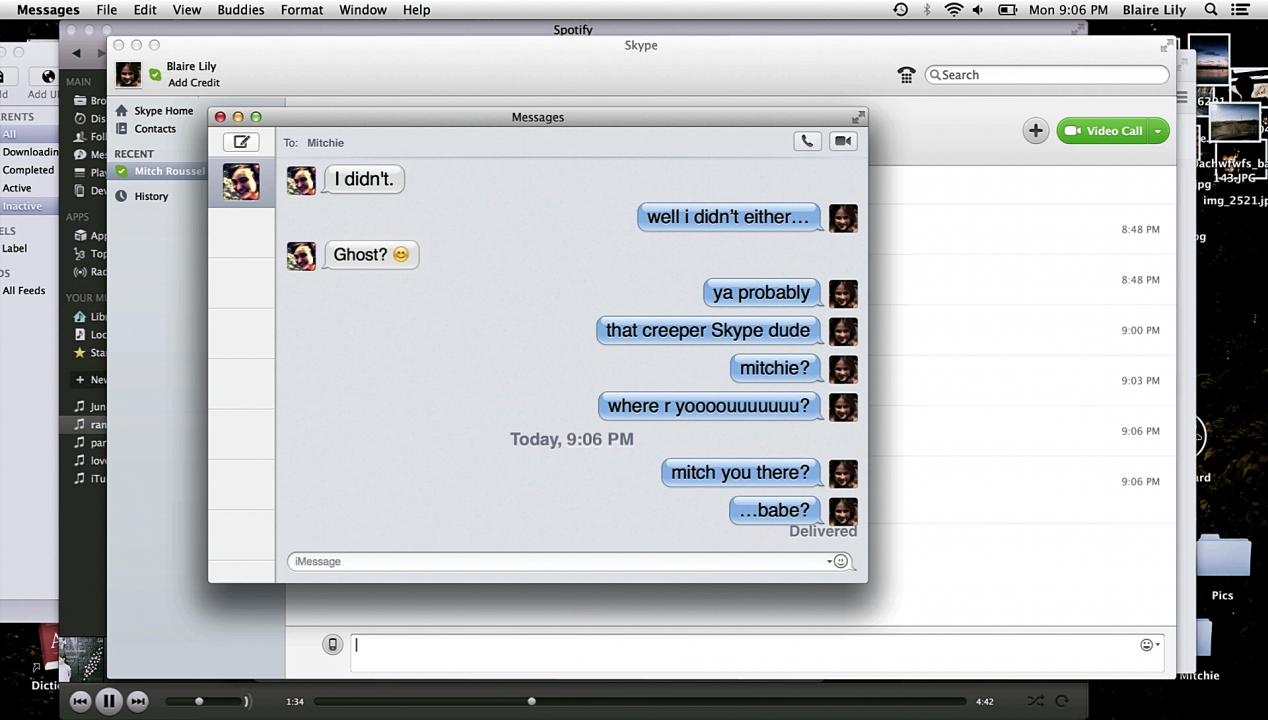
Task: Open the Blaire Lily user menu
Action: [1154, 10]
